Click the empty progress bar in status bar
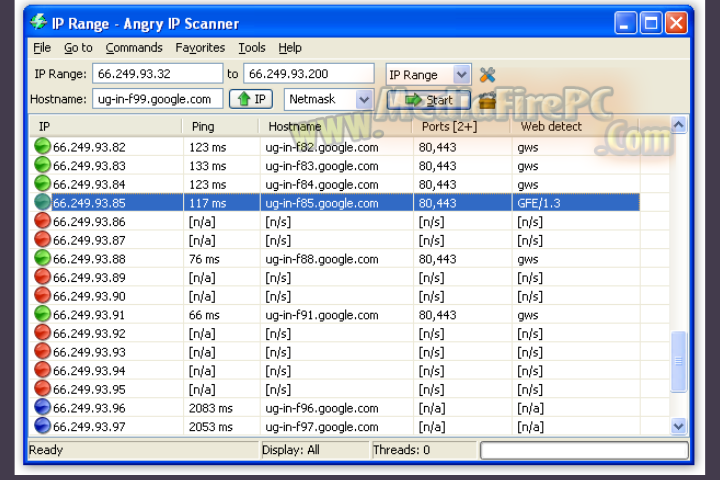 coord(584,450)
